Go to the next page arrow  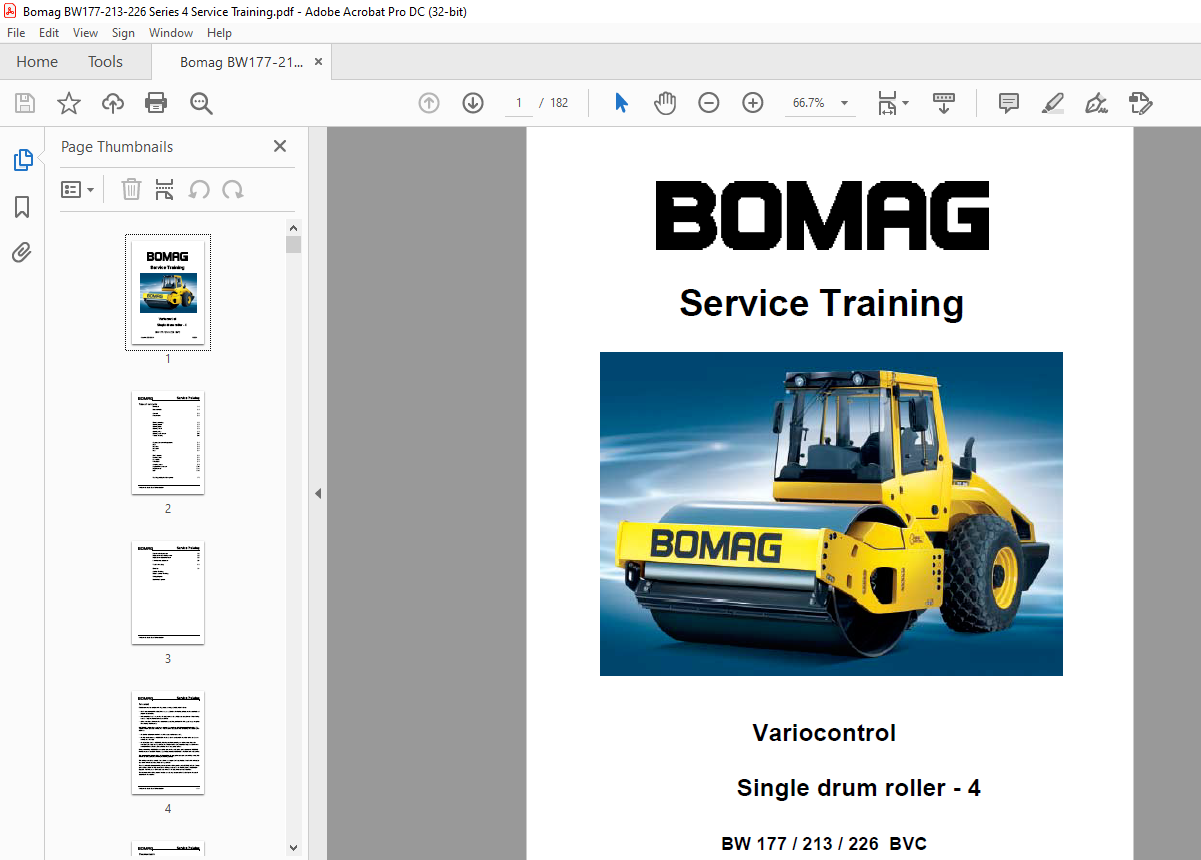click(473, 103)
